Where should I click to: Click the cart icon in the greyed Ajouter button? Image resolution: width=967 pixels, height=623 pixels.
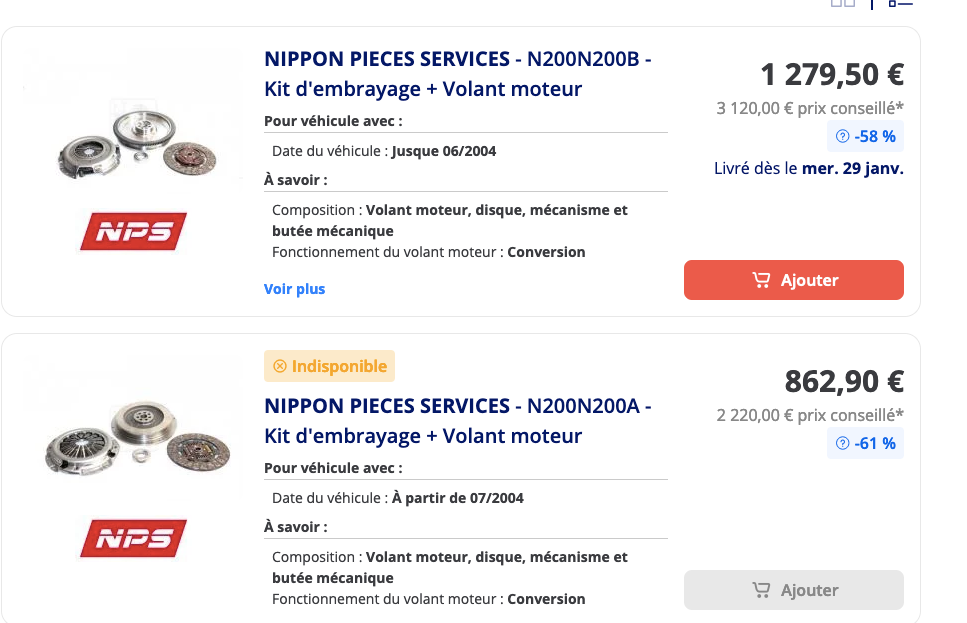[x=762, y=590]
